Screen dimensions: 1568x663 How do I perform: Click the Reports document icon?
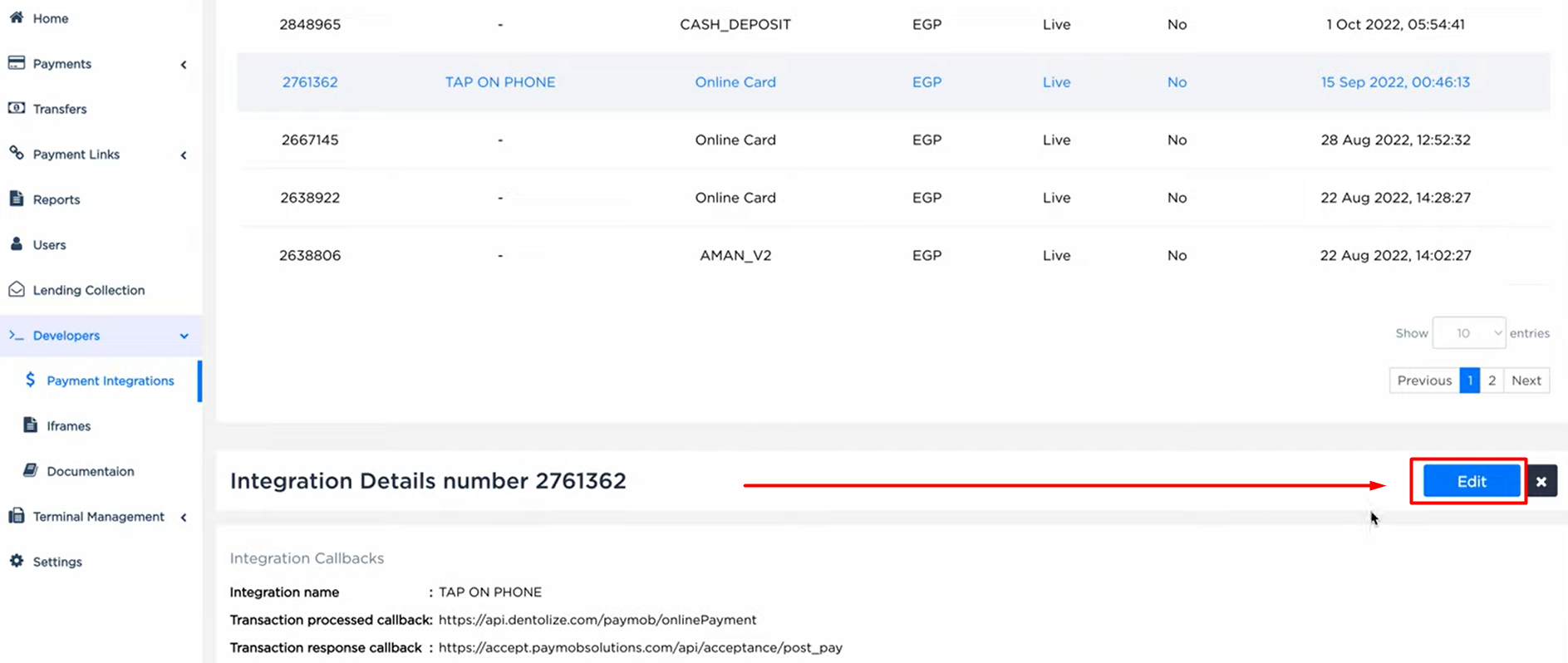tap(17, 199)
